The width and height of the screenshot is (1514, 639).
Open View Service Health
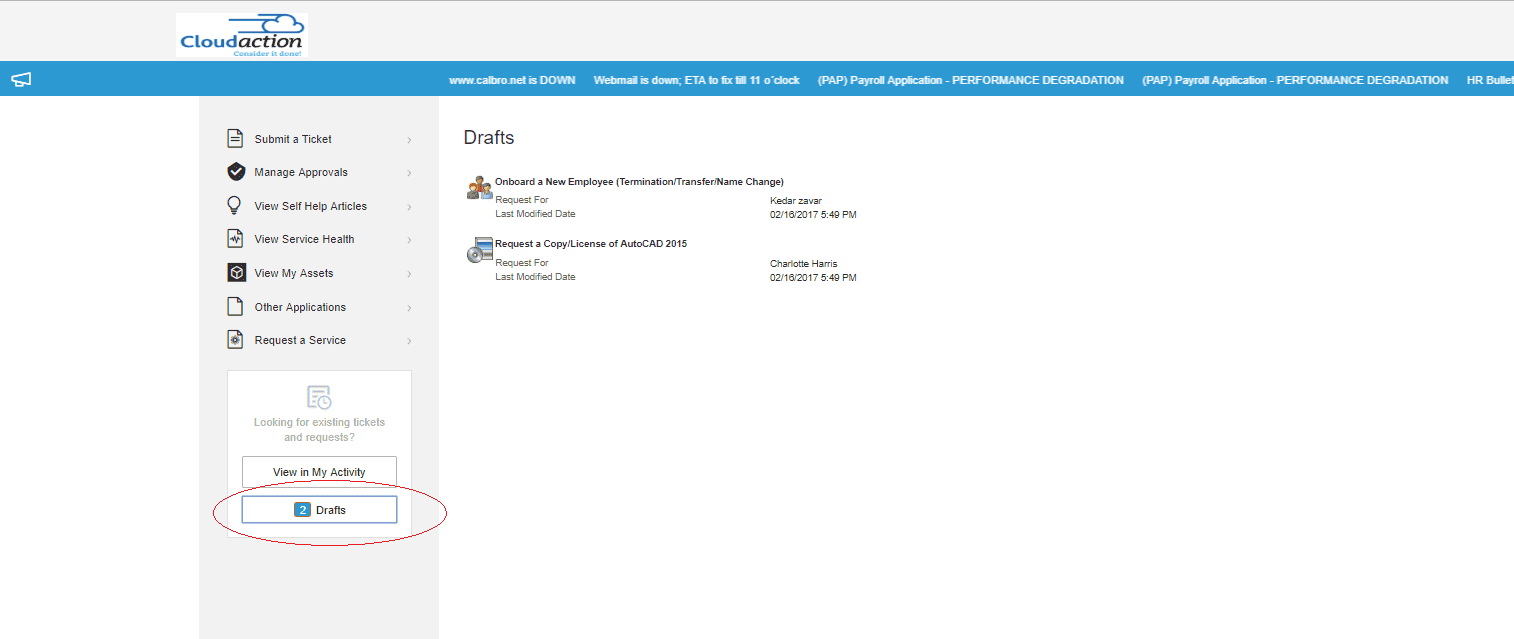coord(319,239)
